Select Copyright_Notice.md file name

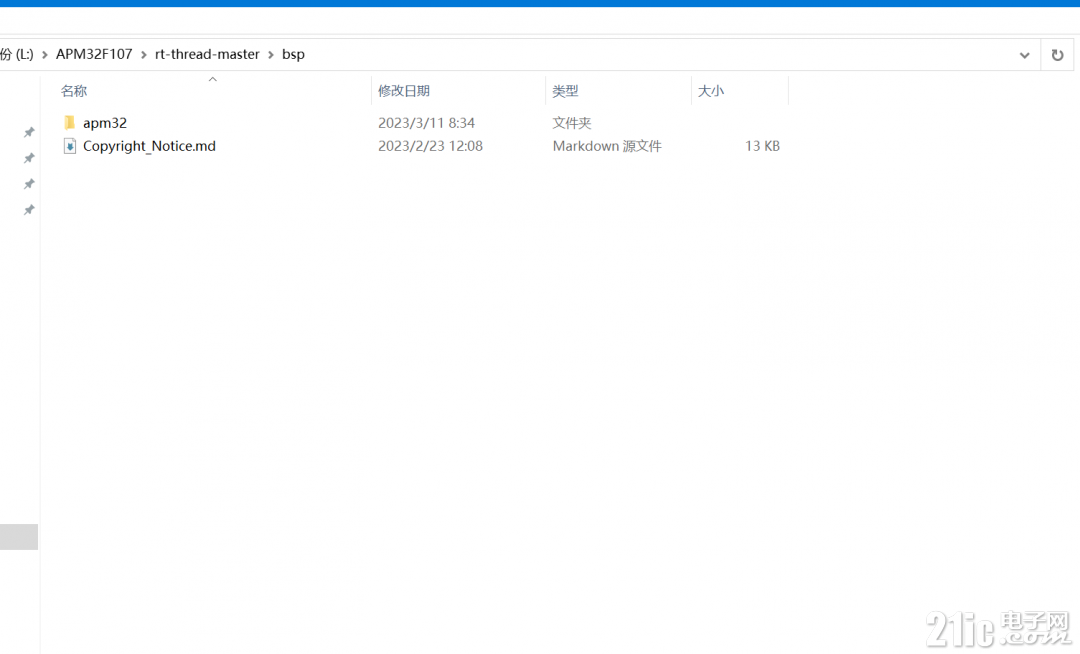tap(149, 146)
